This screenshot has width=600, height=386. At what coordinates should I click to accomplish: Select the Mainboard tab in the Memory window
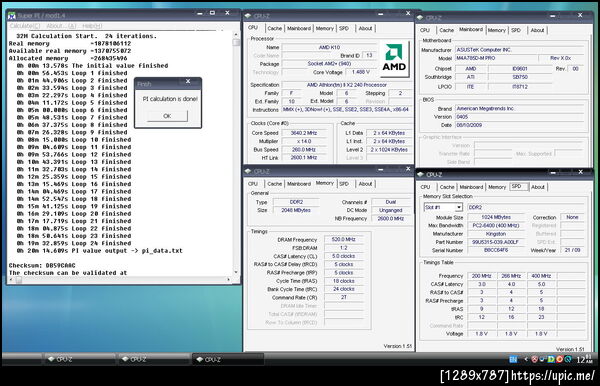click(299, 184)
